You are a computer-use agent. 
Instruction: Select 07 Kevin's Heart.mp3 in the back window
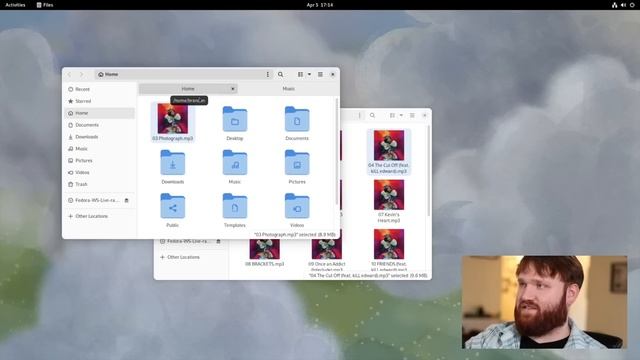pos(389,195)
